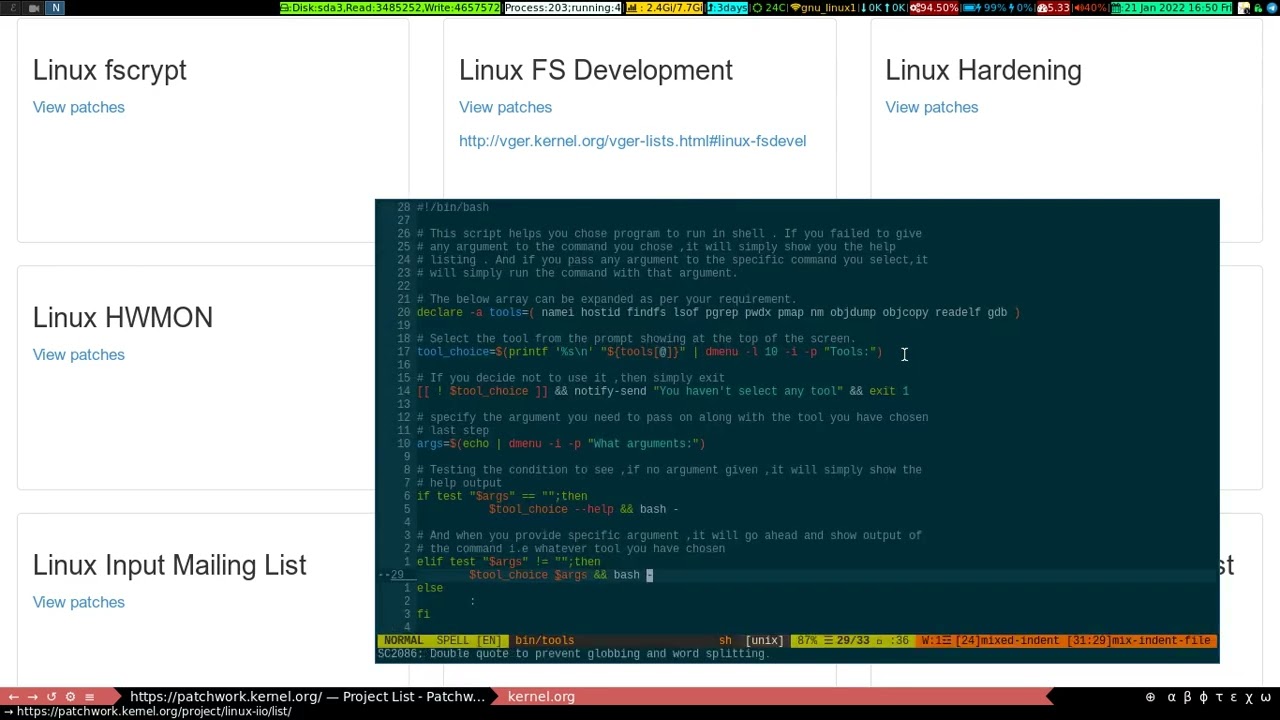Click the notify-send line in editor

pyautogui.click(x=663, y=391)
